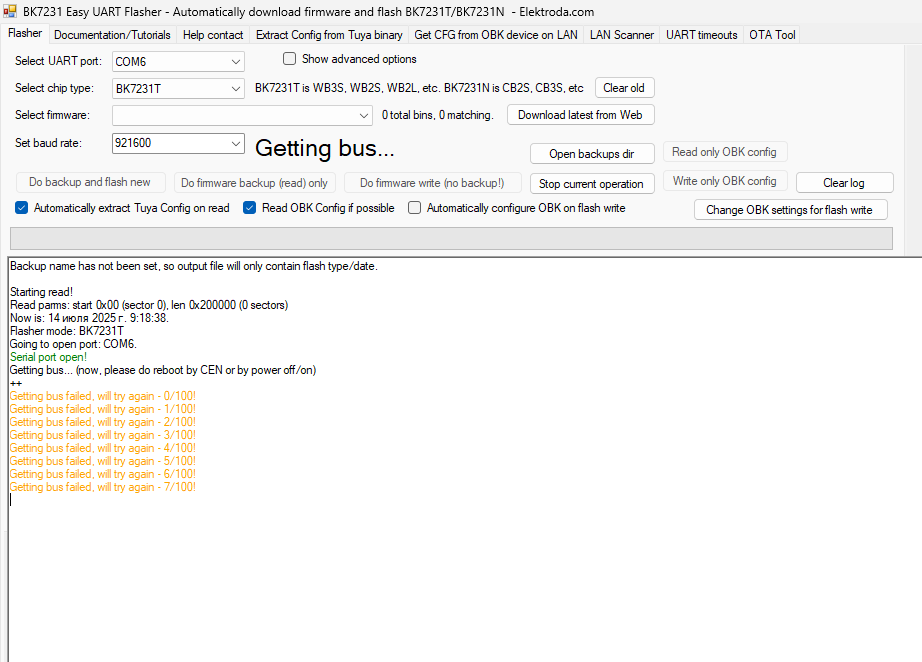Expand the baud rate 921600 dropdown
This screenshot has width=922, height=662.
tap(235, 143)
